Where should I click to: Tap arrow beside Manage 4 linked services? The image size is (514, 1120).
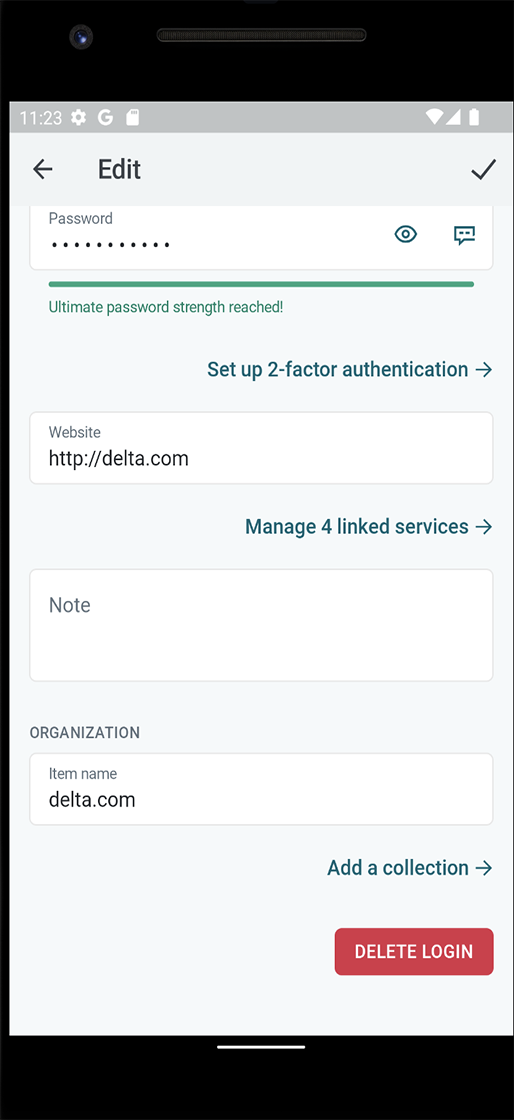484,527
